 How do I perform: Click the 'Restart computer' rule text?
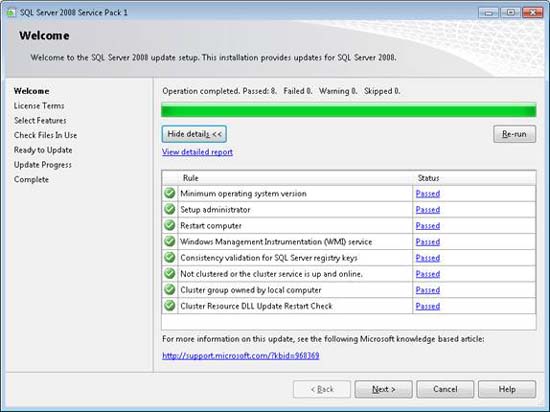(x=211, y=226)
